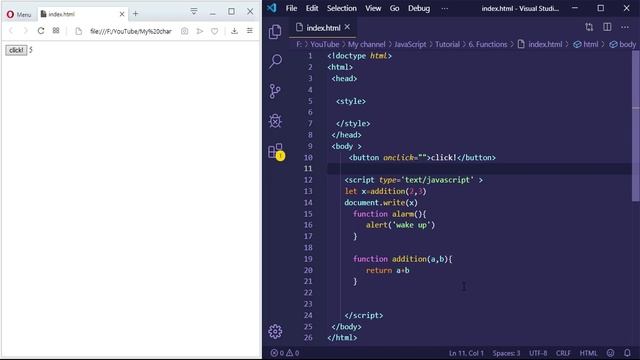Open the Go menu
The image size is (640, 360).
coord(394,8)
